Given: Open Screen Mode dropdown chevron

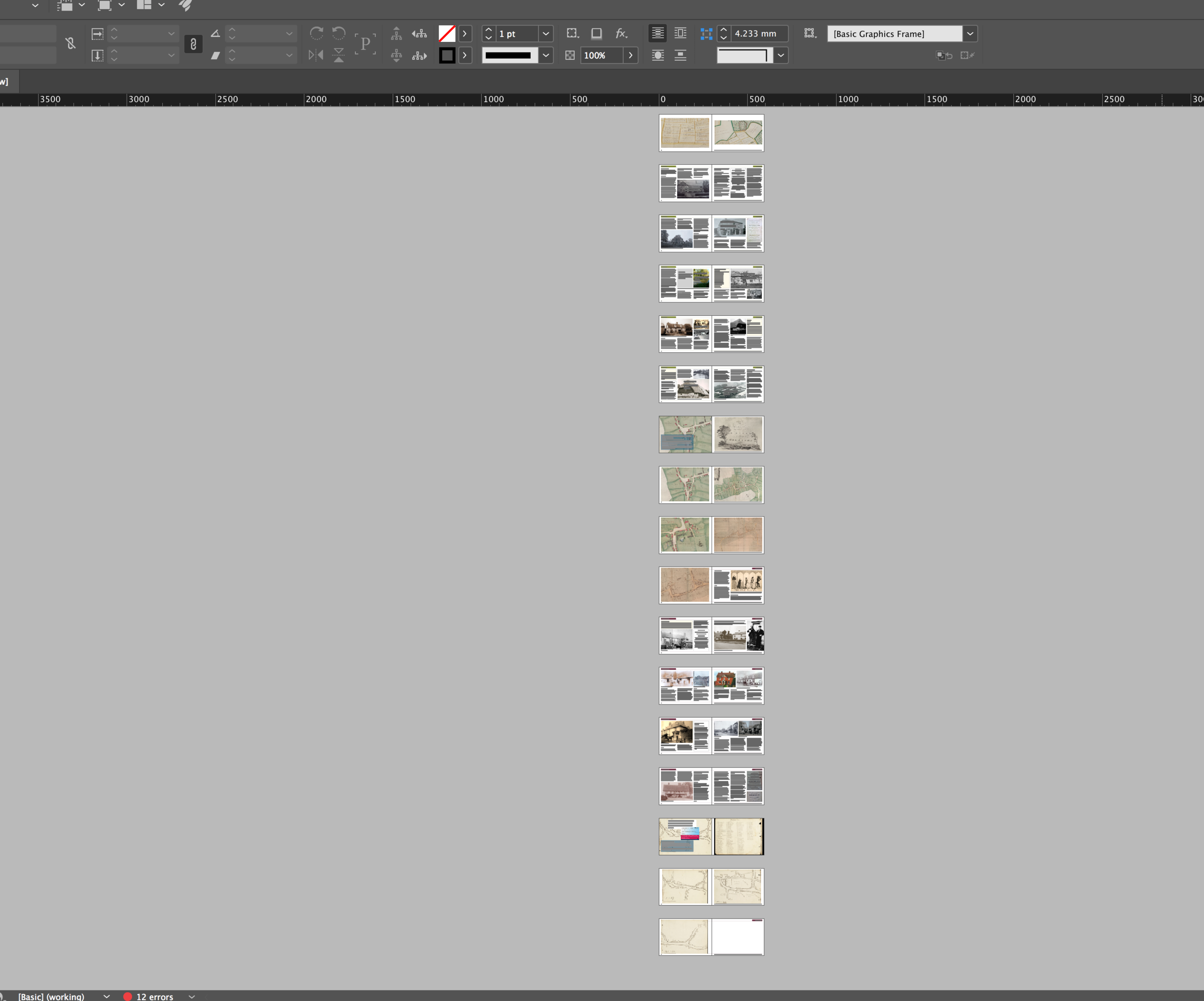Looking at the screenshot, I should click(121, 5).
